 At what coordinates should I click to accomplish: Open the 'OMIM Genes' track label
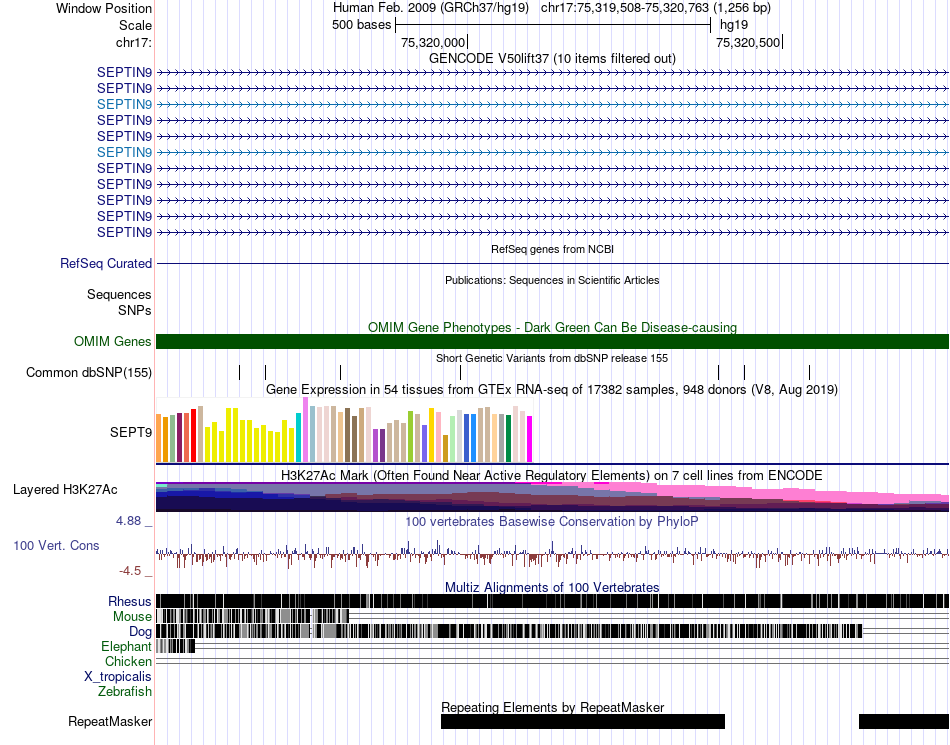tap(113, 342)
